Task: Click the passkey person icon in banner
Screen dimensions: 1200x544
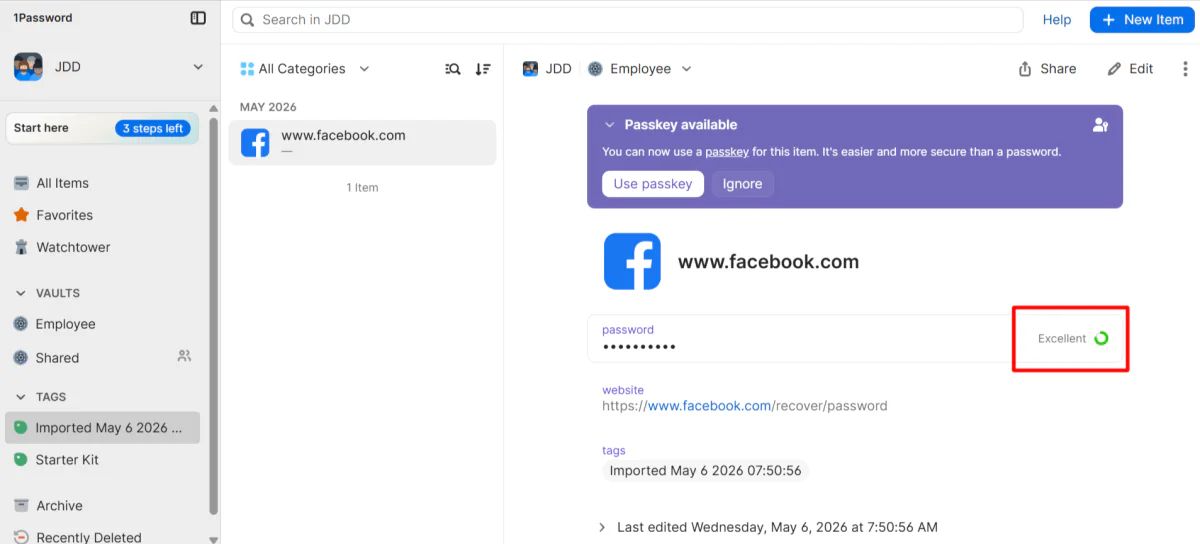Action: pos(1101,125)
